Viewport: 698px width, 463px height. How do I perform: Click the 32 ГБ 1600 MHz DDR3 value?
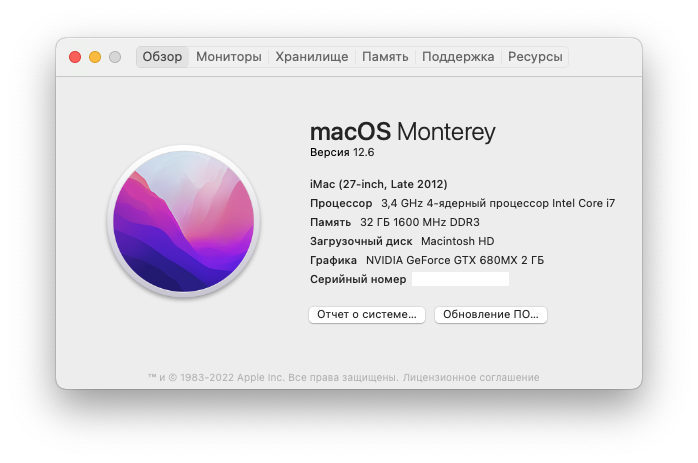(x=420, y=222)
